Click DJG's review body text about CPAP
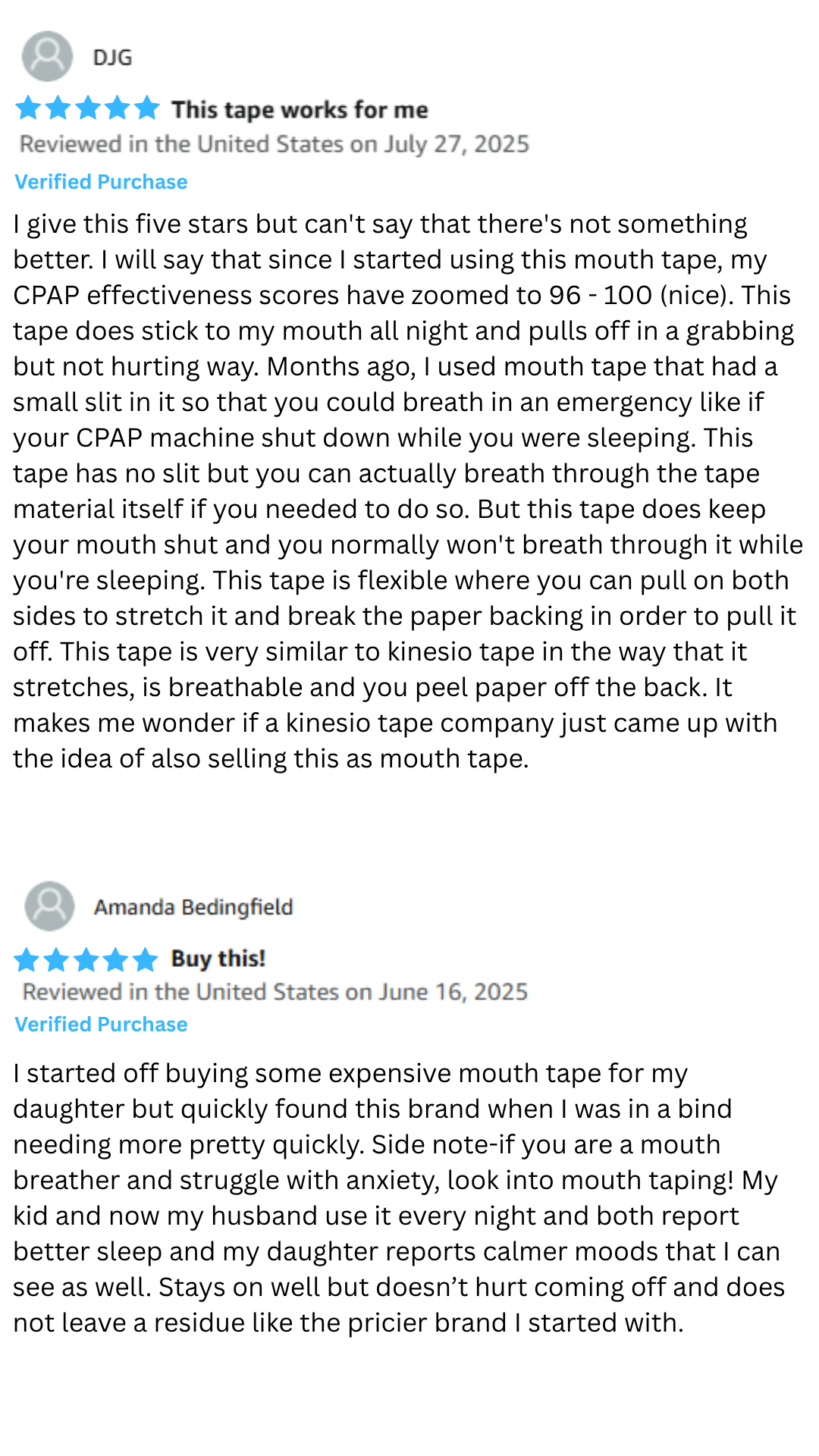The width and height of the screenshot is (819, 1456). pos(408,491)
